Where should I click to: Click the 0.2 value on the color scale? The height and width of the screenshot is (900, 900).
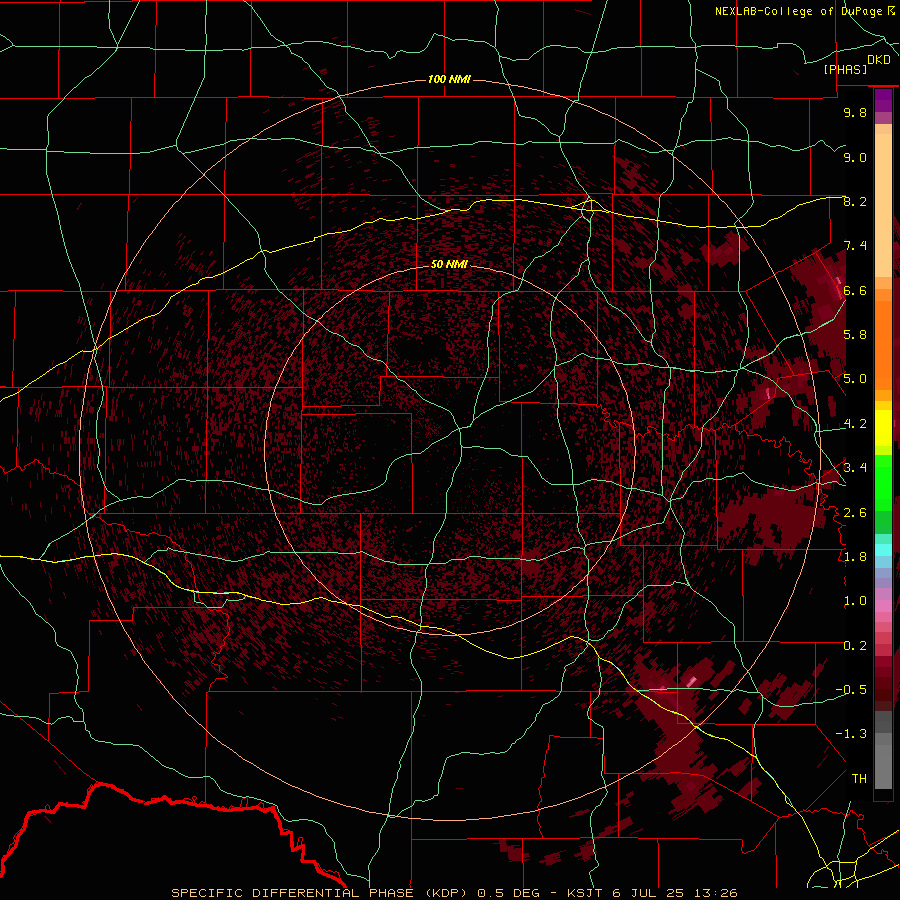pyautogui.click(x=855, y=646)
